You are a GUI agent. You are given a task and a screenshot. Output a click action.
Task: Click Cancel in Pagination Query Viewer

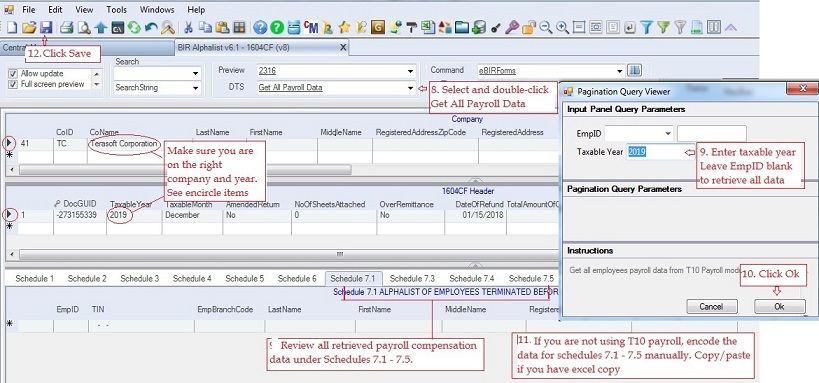pos(711,306)
